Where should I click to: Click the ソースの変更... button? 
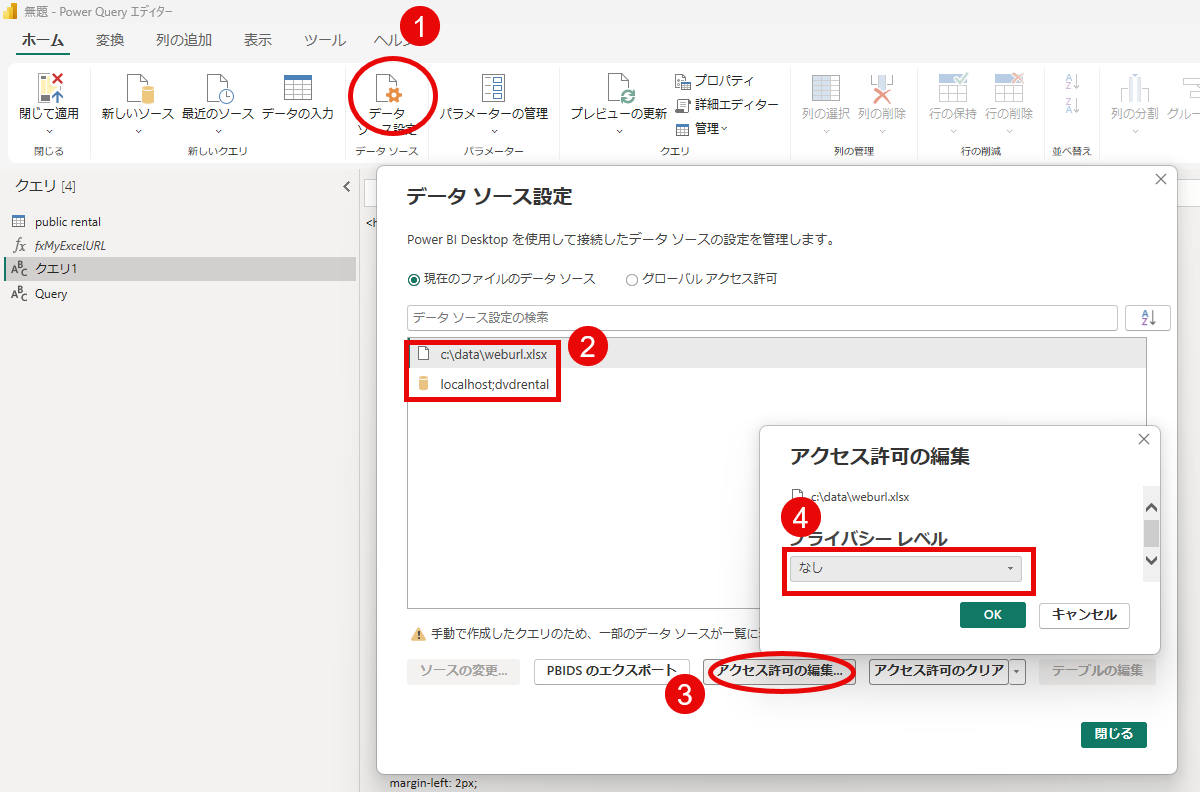(x=464, y=671)
